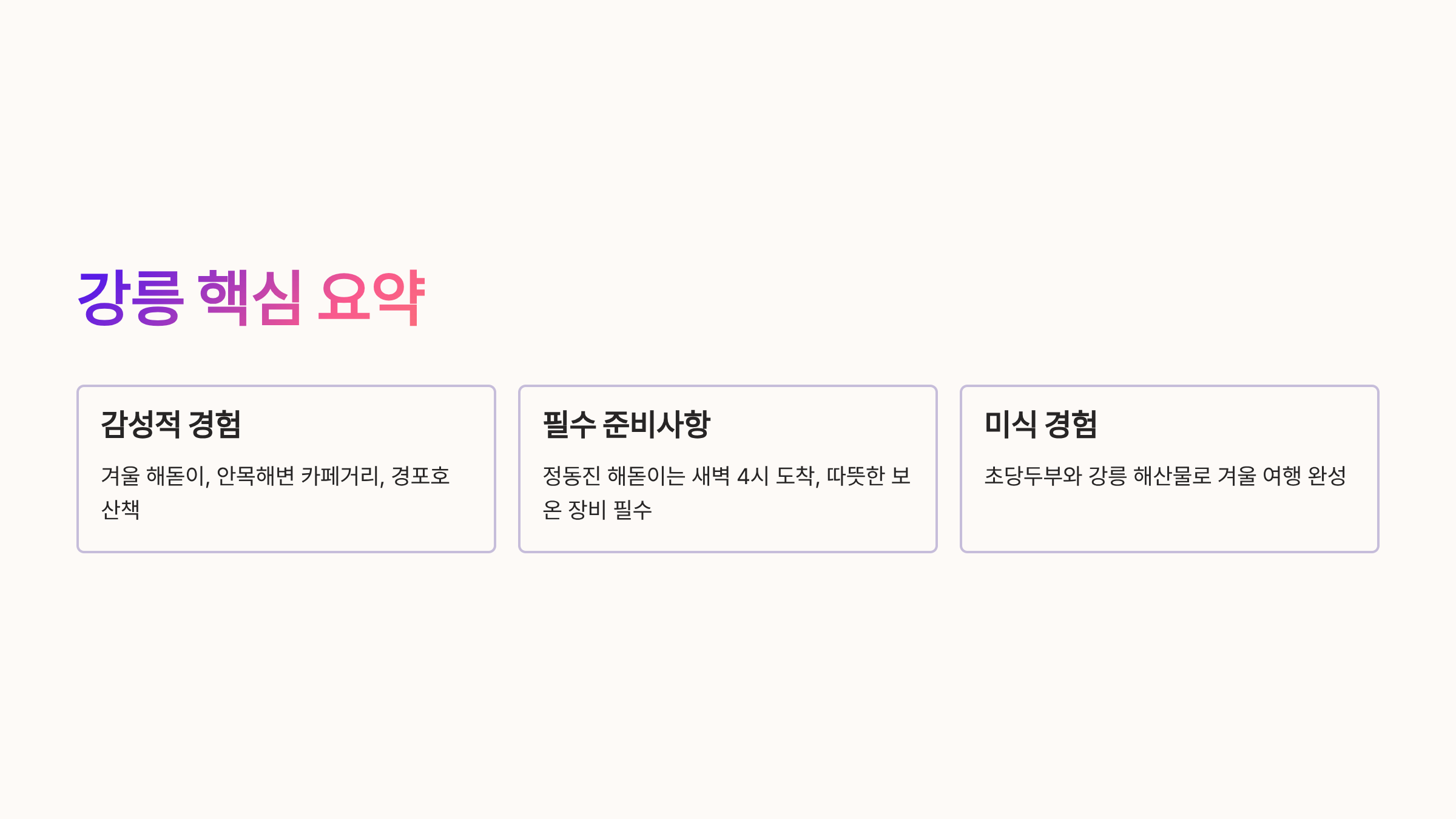Click the word 해산물로 in the third card

[1172, 476]
